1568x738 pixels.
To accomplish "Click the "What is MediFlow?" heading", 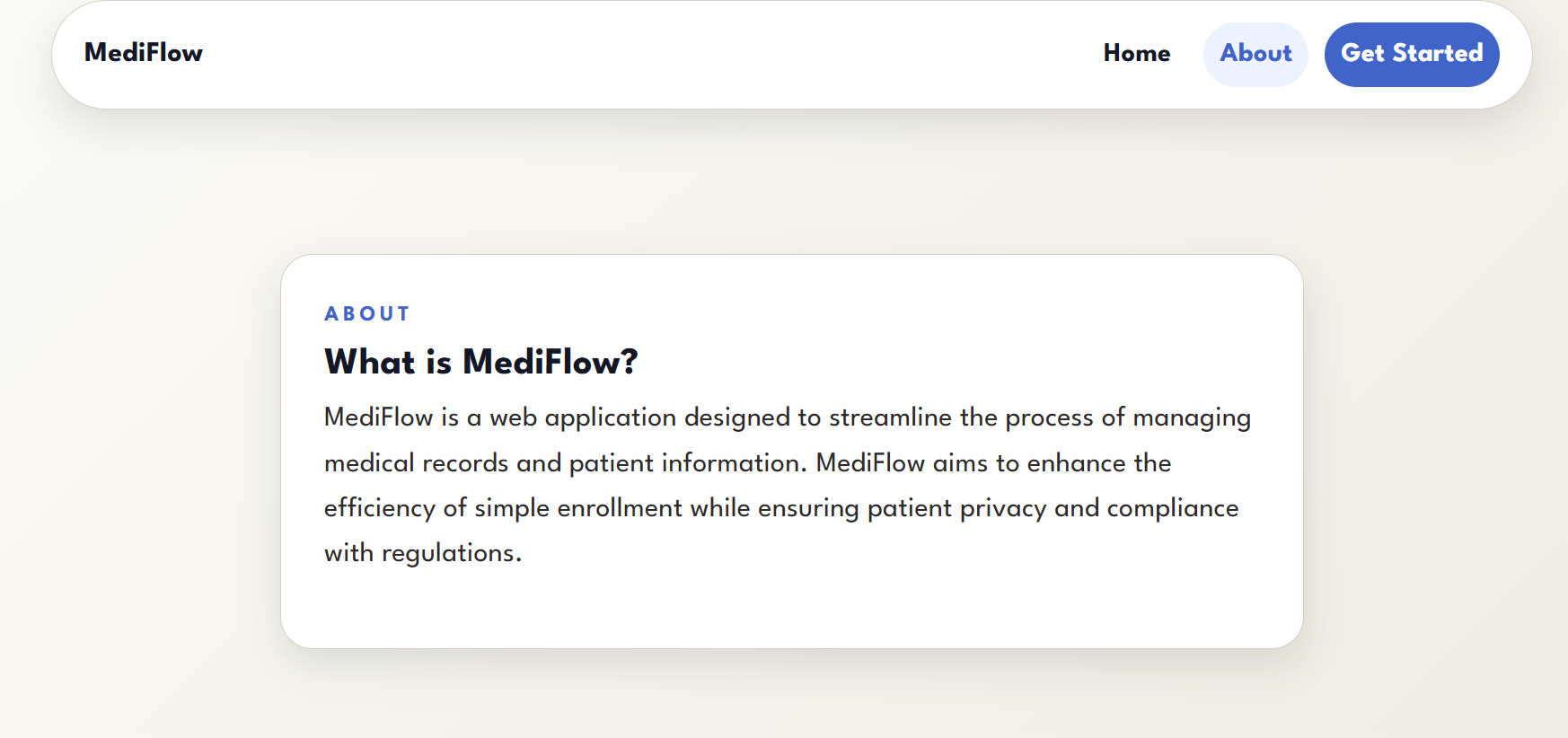I will tap(481, 363).
